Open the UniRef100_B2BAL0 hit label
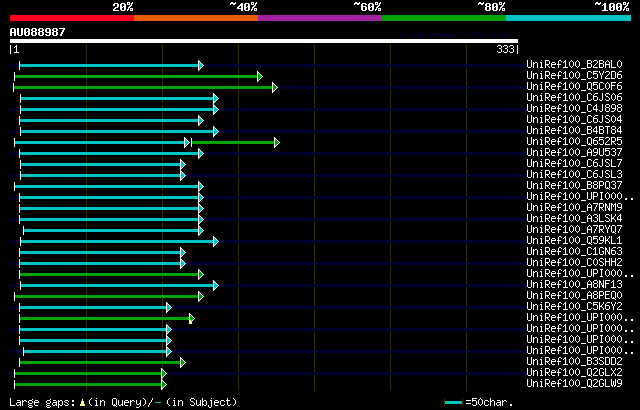The height and width of the screenshot is (410, 640). pos(574,64)
